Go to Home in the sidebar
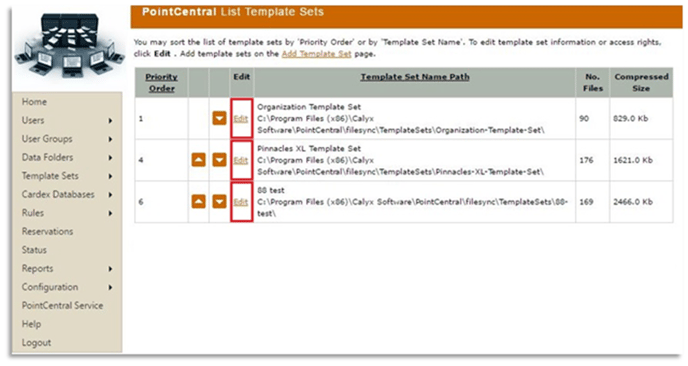 [x=34, y=102]
